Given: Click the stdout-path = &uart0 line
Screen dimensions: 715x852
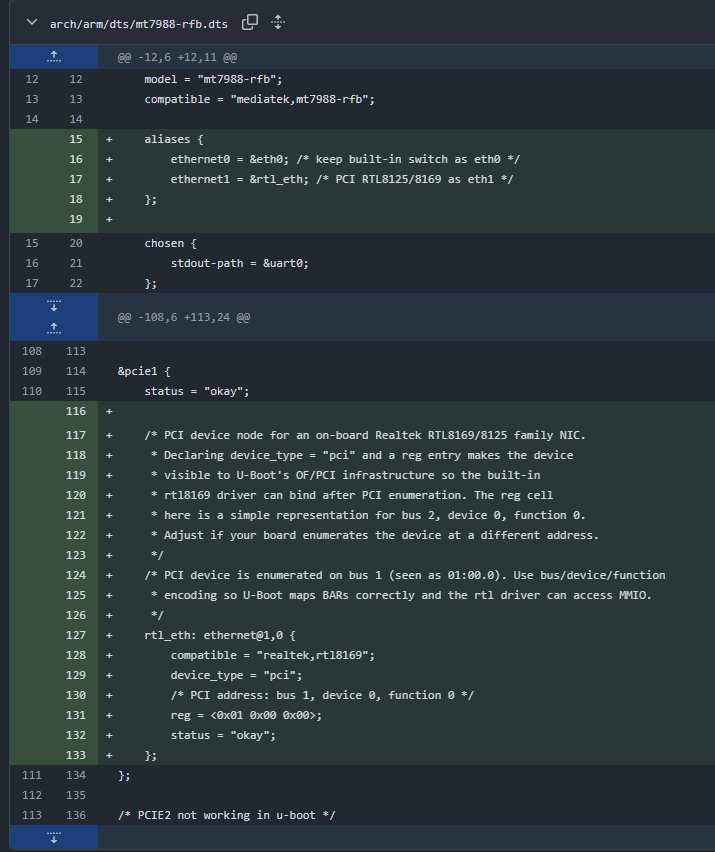Looking at the screenshot, I should pyautogui.click(x=240, y=263).
